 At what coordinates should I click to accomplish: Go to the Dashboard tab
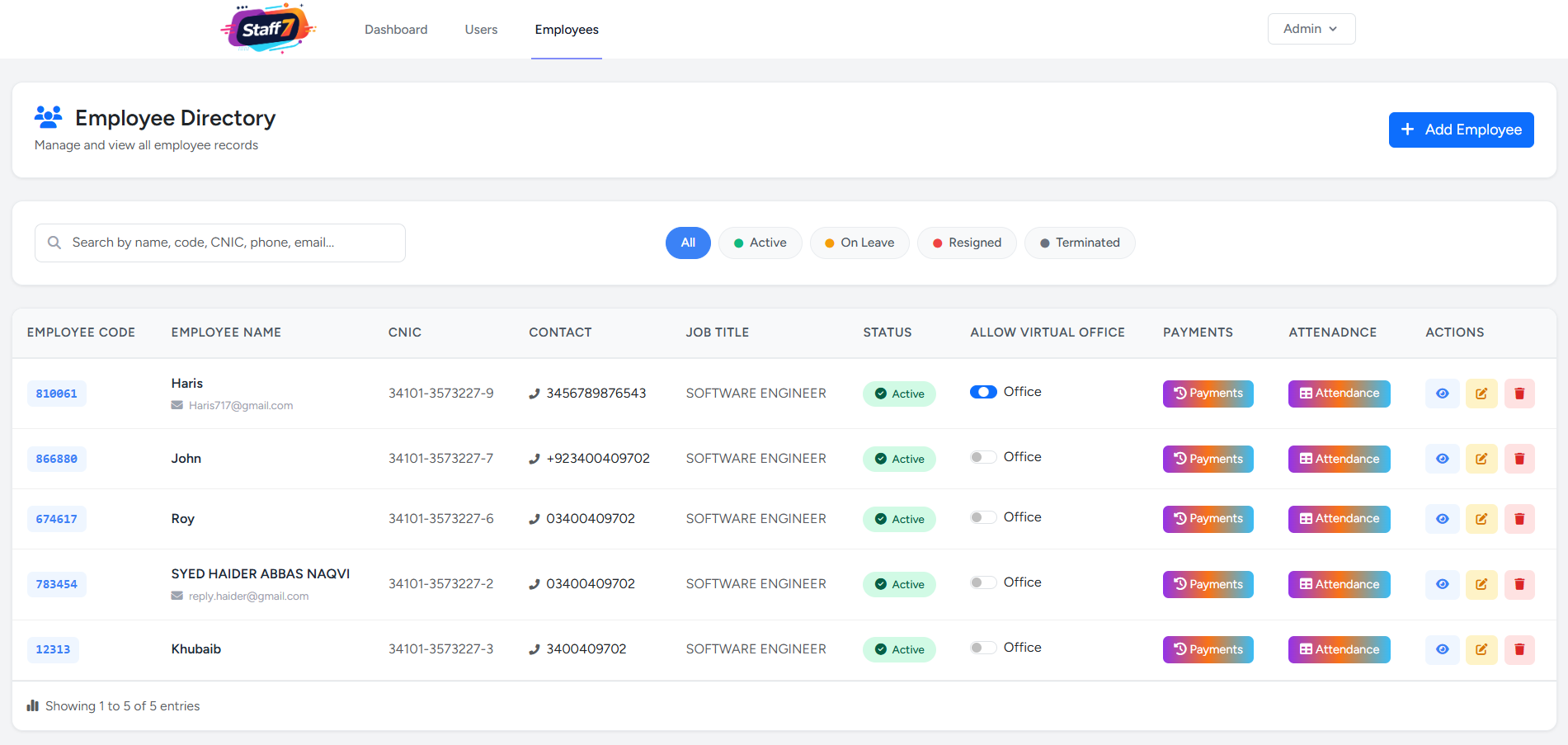[396, 30]
